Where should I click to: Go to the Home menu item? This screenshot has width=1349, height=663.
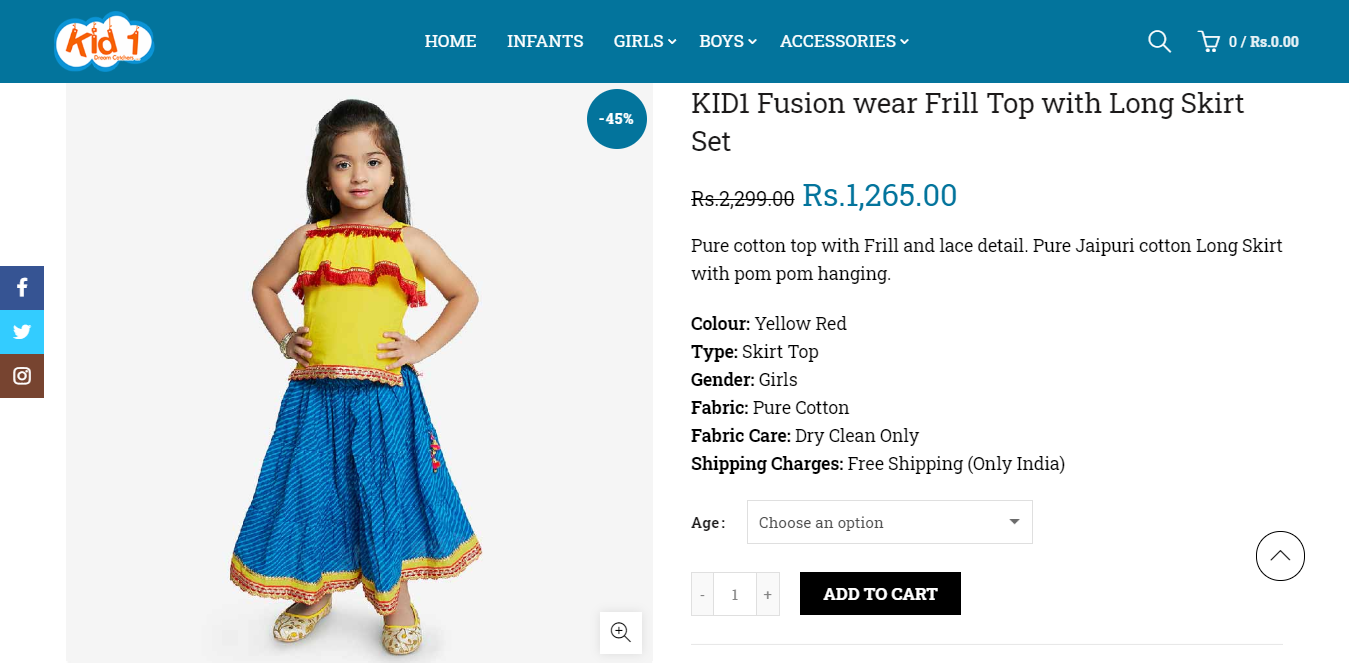[450, 41]
